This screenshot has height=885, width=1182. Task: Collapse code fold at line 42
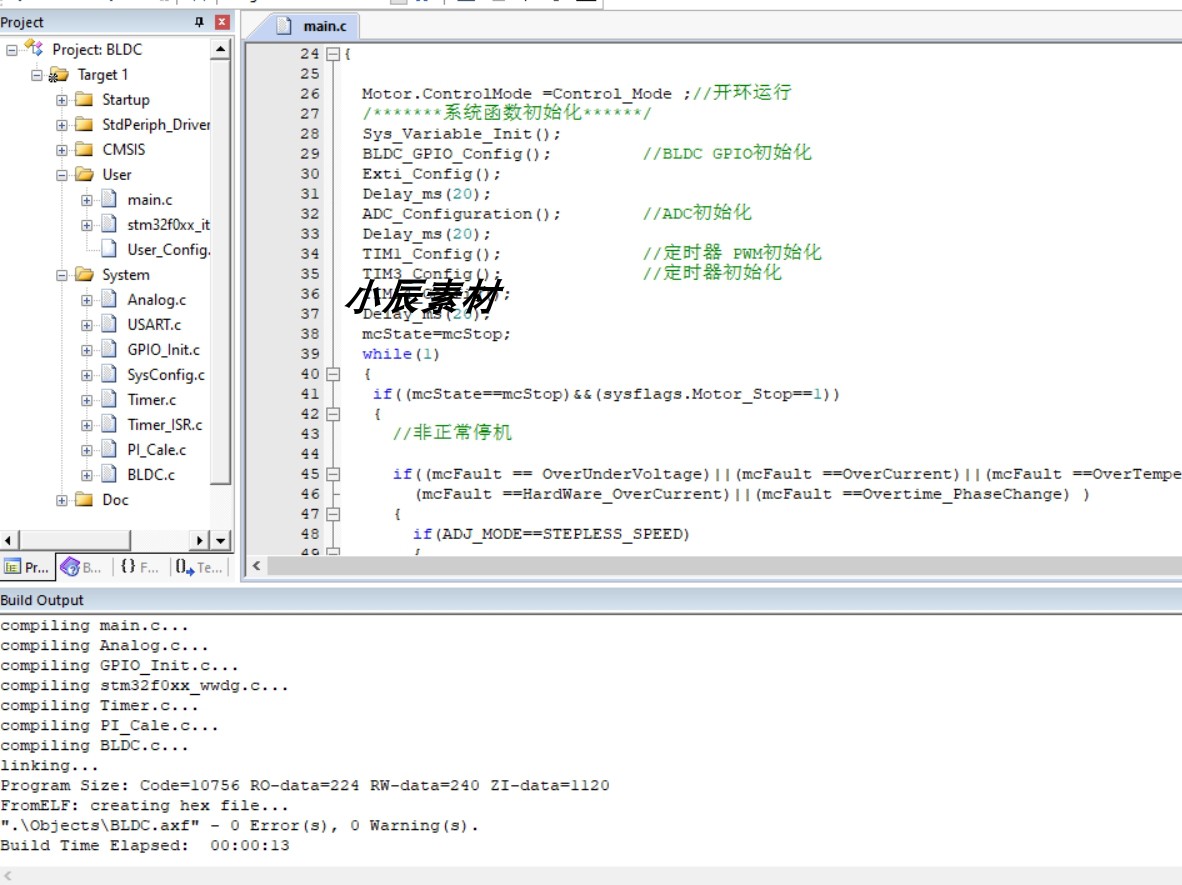332,414
